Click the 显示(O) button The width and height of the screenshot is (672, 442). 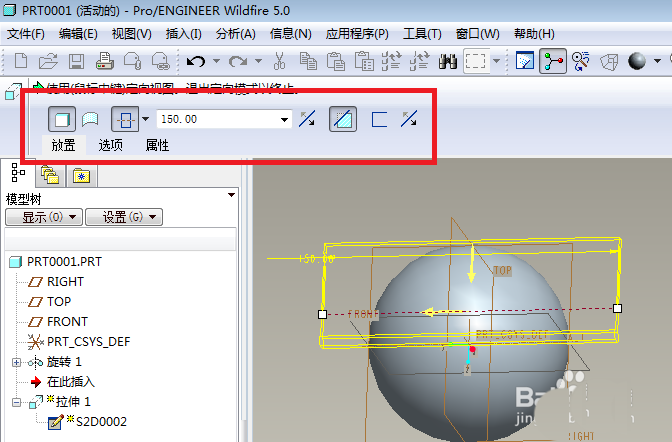(44, 217)
